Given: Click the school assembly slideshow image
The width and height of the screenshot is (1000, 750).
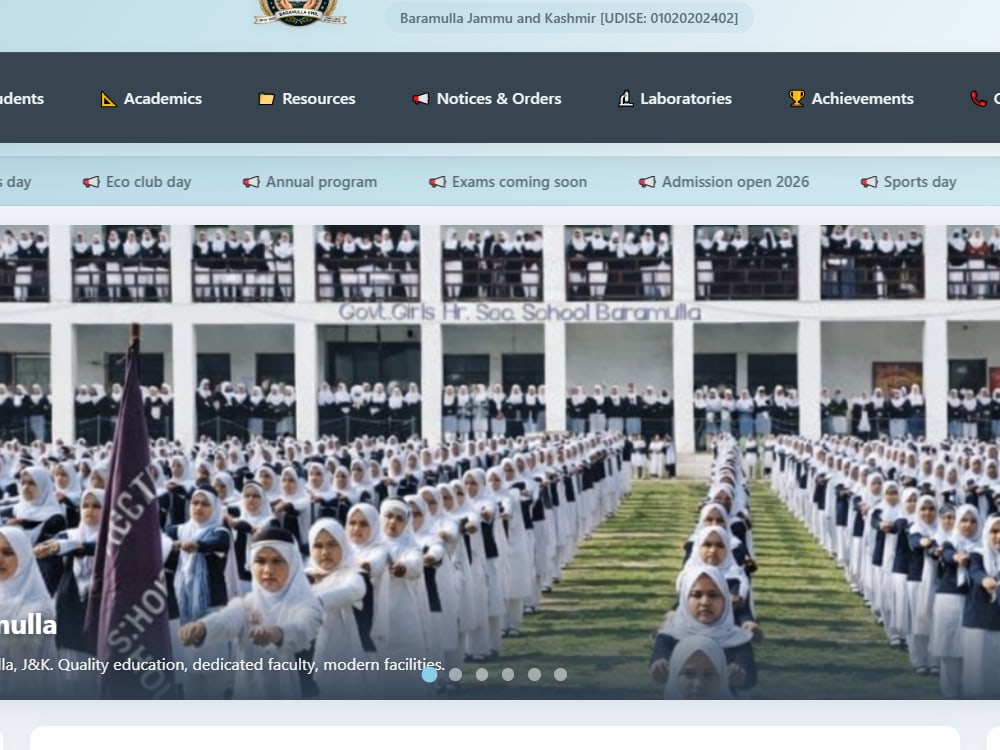Looking at the screenshot, I should (500, 462).
